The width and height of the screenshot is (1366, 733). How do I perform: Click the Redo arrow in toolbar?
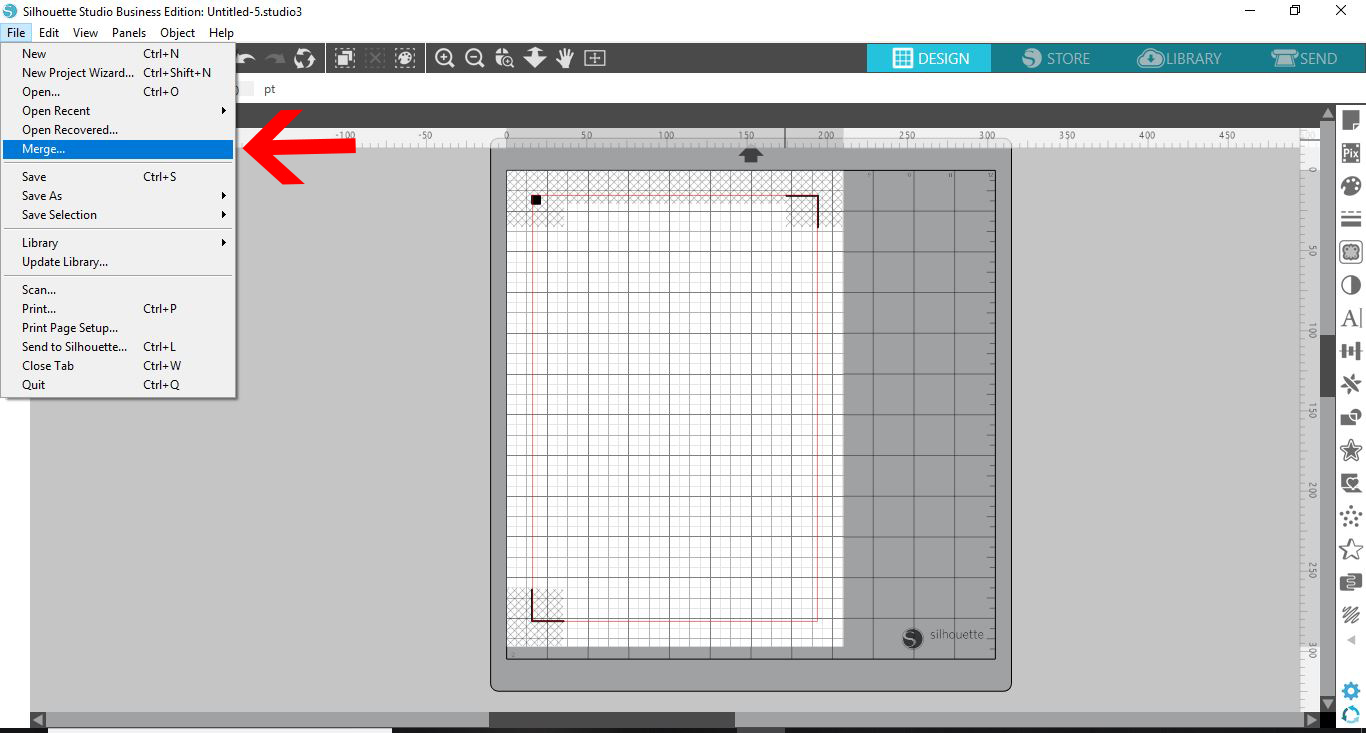pos(275,59)
